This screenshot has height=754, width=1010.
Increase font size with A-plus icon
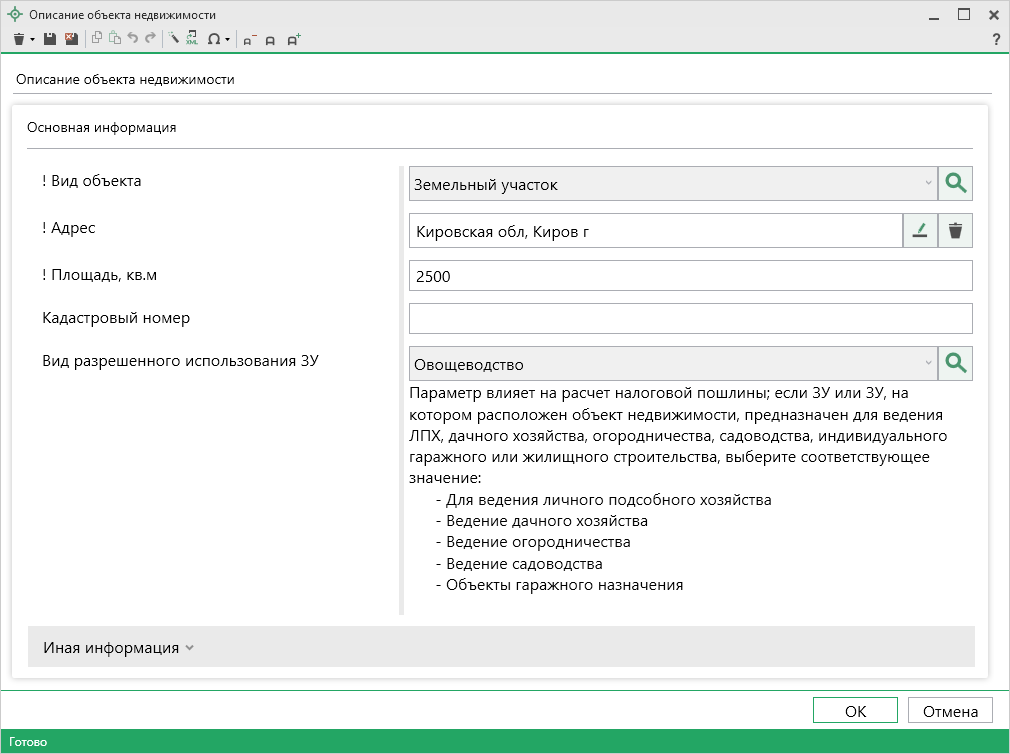294,40
